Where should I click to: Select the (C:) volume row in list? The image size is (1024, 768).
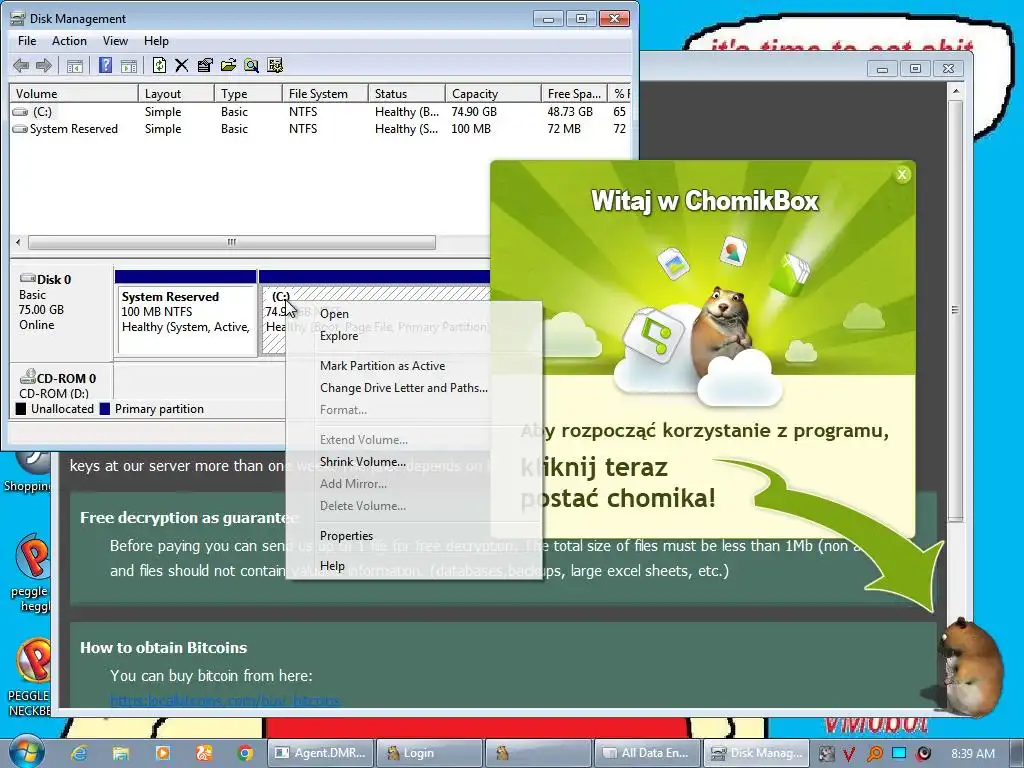point(320,112)
